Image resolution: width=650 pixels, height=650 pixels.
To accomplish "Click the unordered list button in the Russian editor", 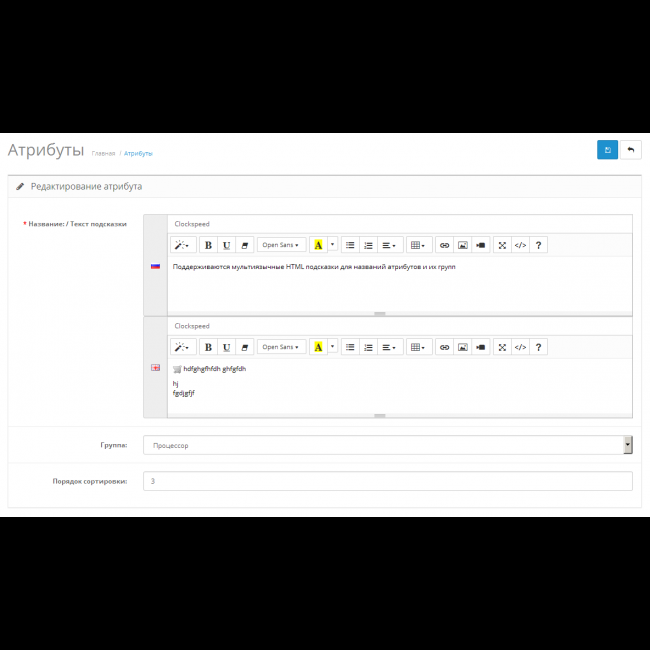I will (350, 245).
